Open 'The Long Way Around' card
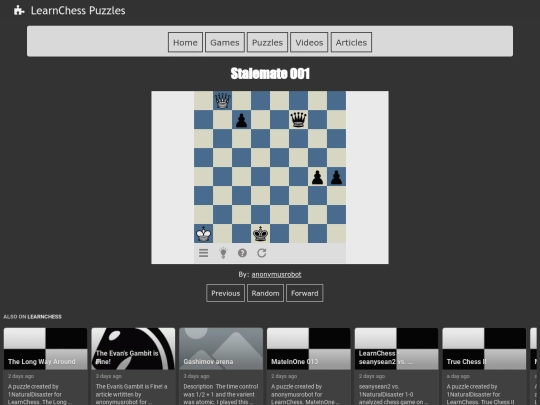Image resolution: width=540 pixels, height=405 pixels. [x=45, y=366]
